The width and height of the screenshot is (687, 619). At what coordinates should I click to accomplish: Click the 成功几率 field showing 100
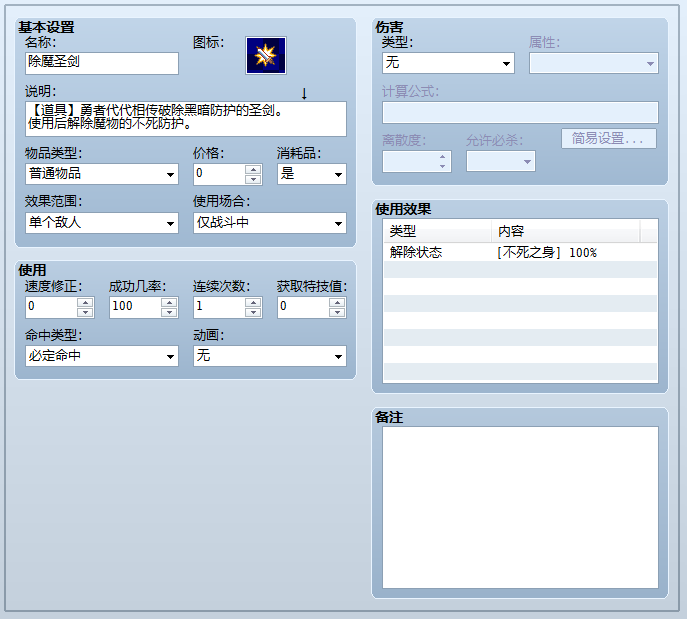[135, 307]
